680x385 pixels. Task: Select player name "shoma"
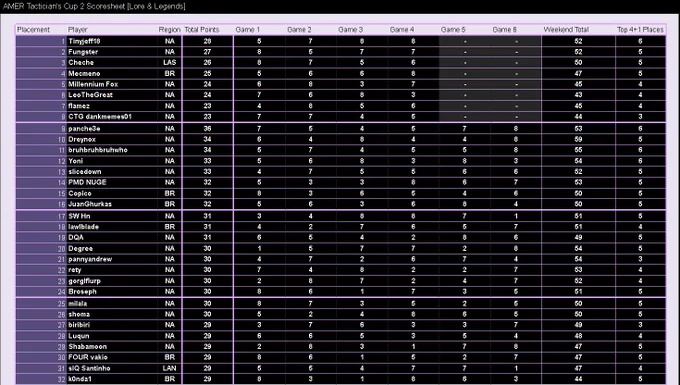tap(79, 314)
